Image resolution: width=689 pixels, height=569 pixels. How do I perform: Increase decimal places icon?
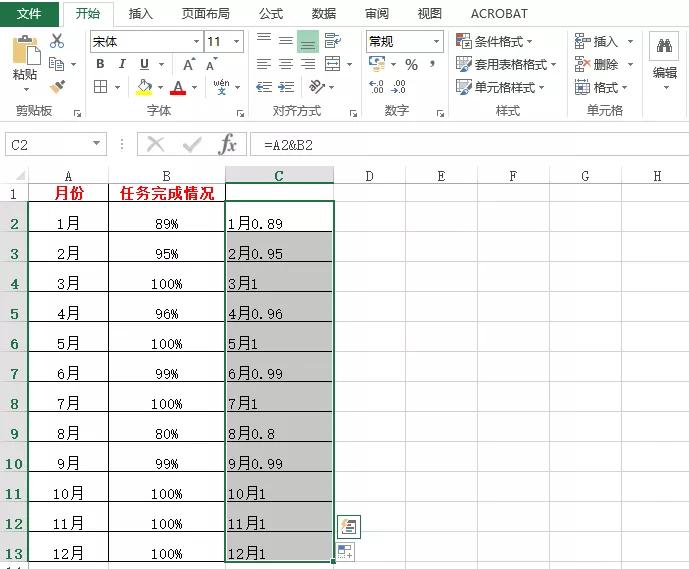tap(377, 87)
